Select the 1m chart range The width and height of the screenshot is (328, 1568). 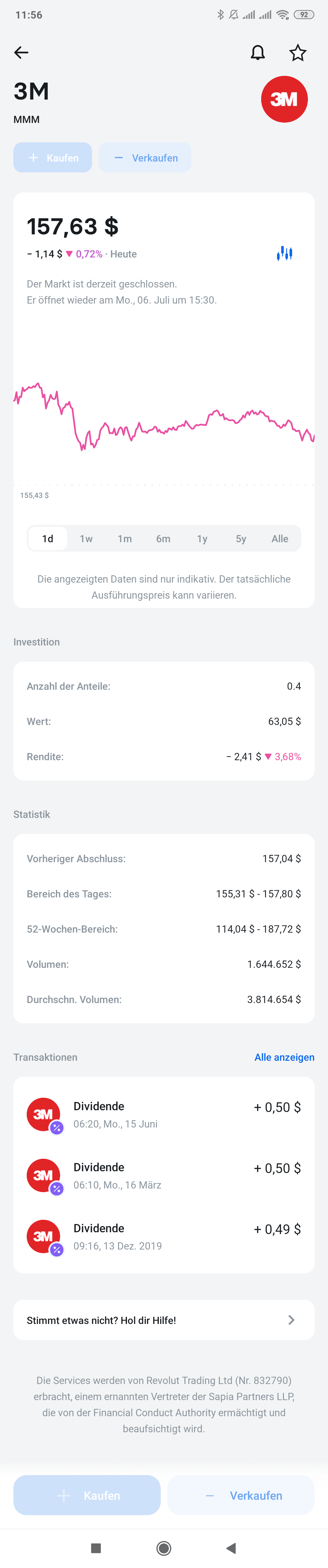tap(125, 539)
